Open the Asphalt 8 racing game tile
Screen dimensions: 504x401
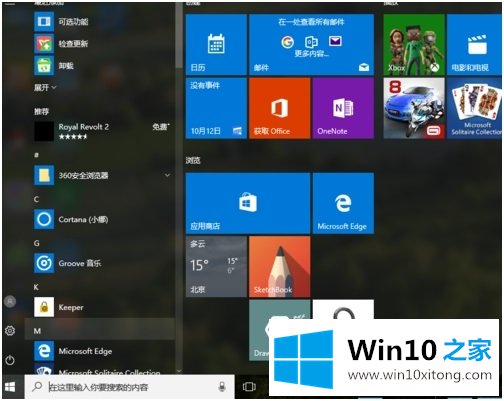(414, 108)
